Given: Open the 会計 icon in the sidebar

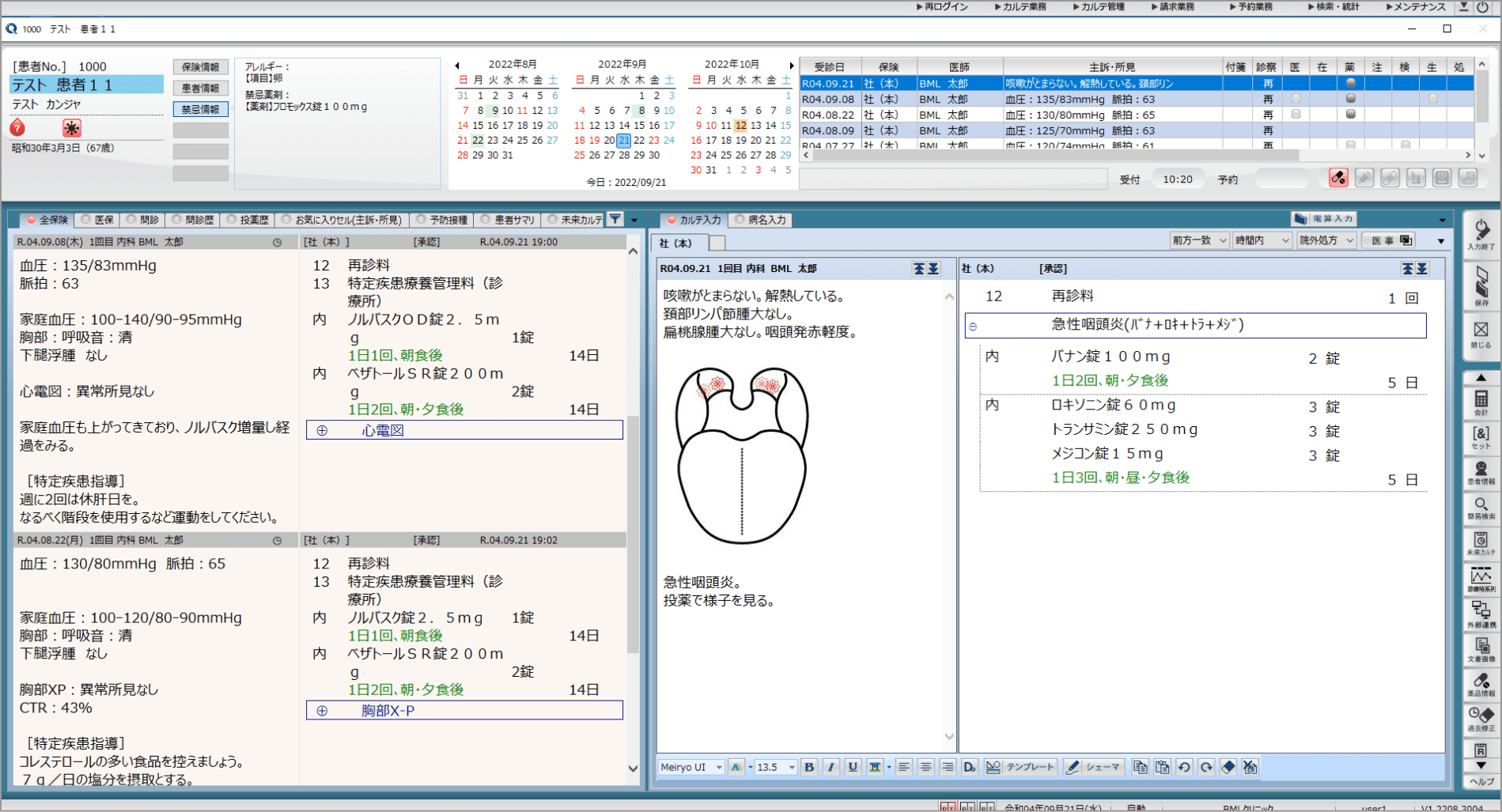Looking at the screenshot, I should click(x=1481, y=402).
